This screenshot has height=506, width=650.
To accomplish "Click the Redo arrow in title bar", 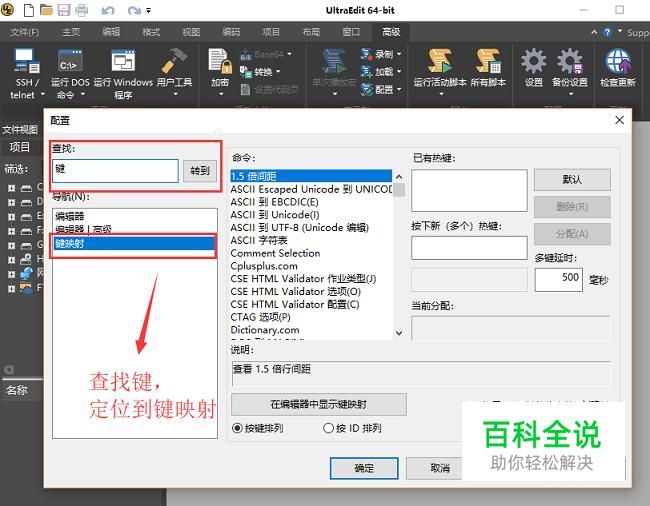I will 134,10.
